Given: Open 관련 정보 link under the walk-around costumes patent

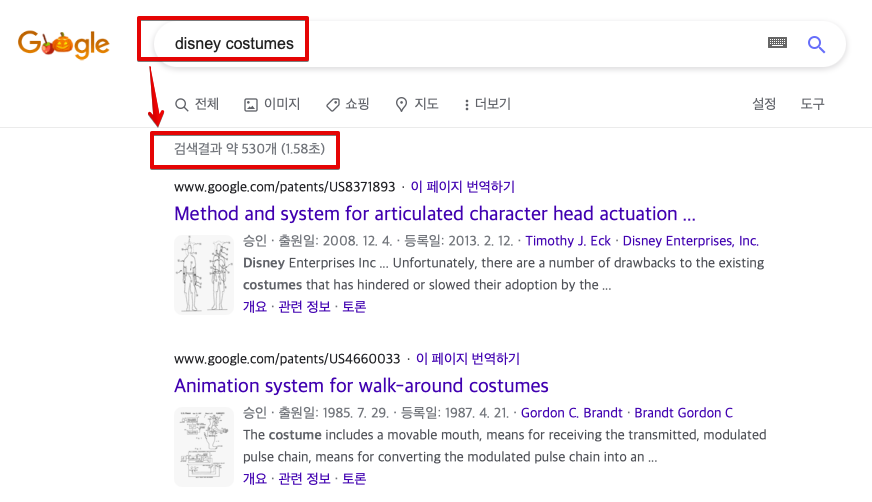Looking at the screenshot, I should tap(304, 479).
